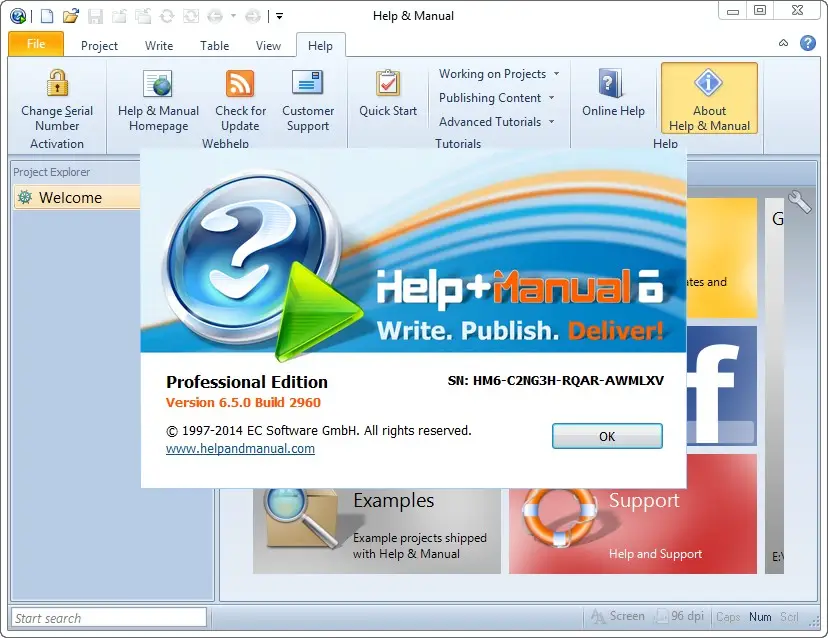Switch to the Project tab
828x638 pixels.
tap(99, 46)
